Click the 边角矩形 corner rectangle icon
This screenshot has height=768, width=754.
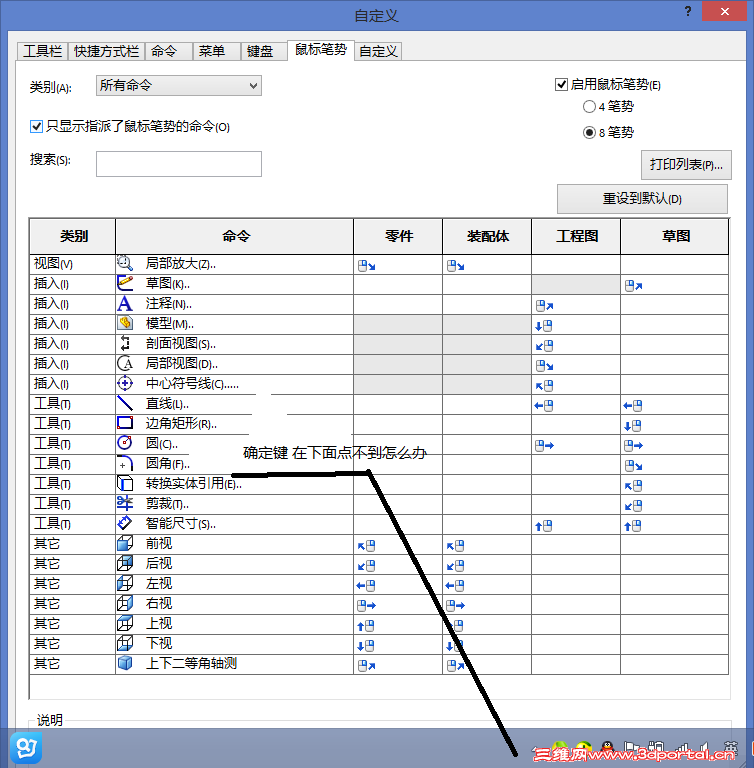pos(125,423)
